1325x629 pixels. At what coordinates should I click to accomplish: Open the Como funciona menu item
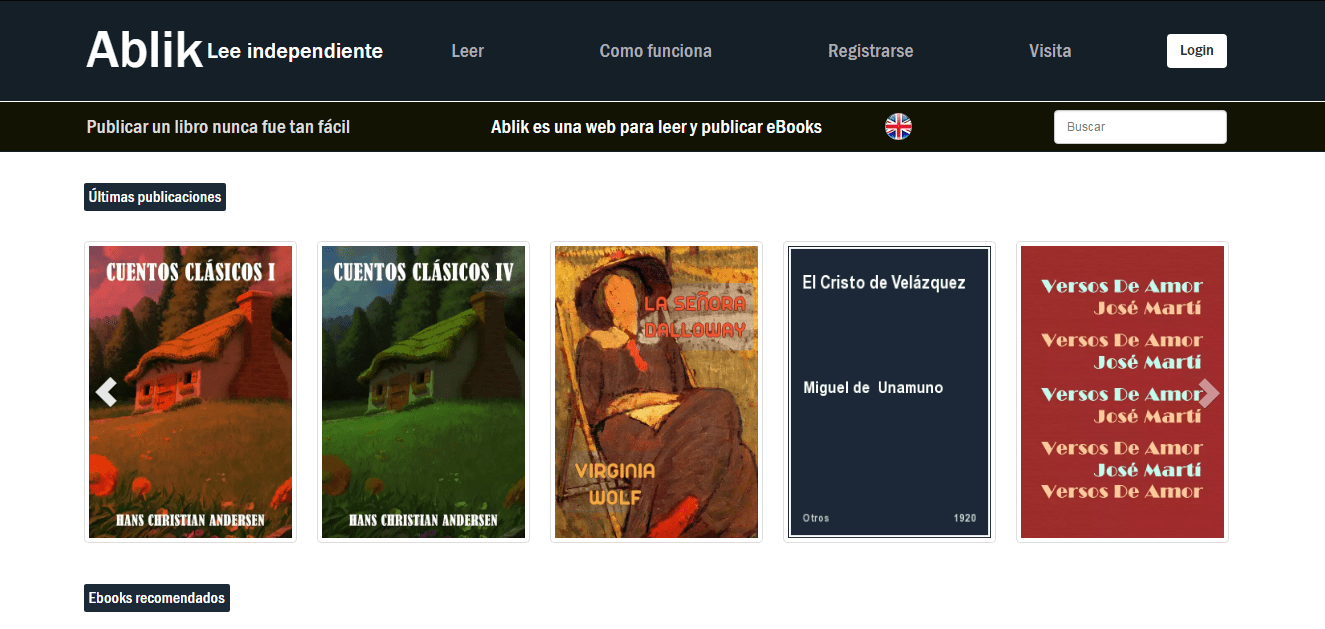[x=656, y=51]
